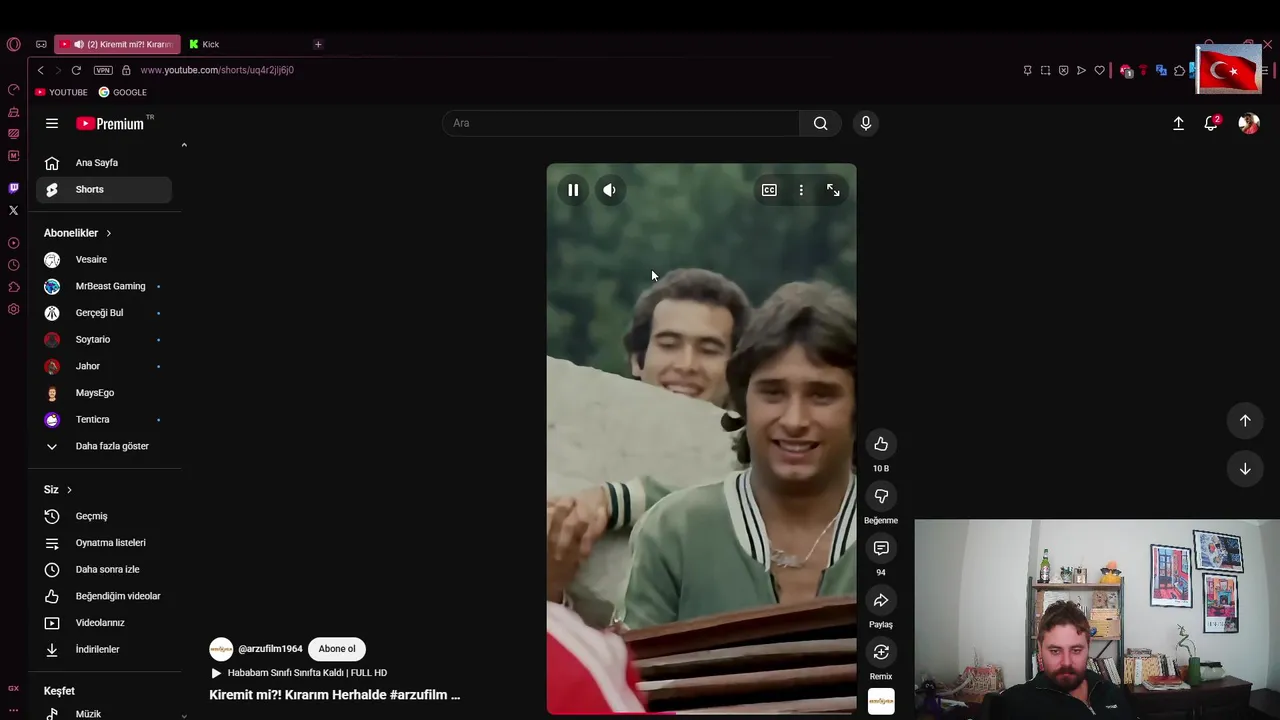Open the Twitch sidebar panel
This screenshot has height=720, width=1280.
coord(13,188)
